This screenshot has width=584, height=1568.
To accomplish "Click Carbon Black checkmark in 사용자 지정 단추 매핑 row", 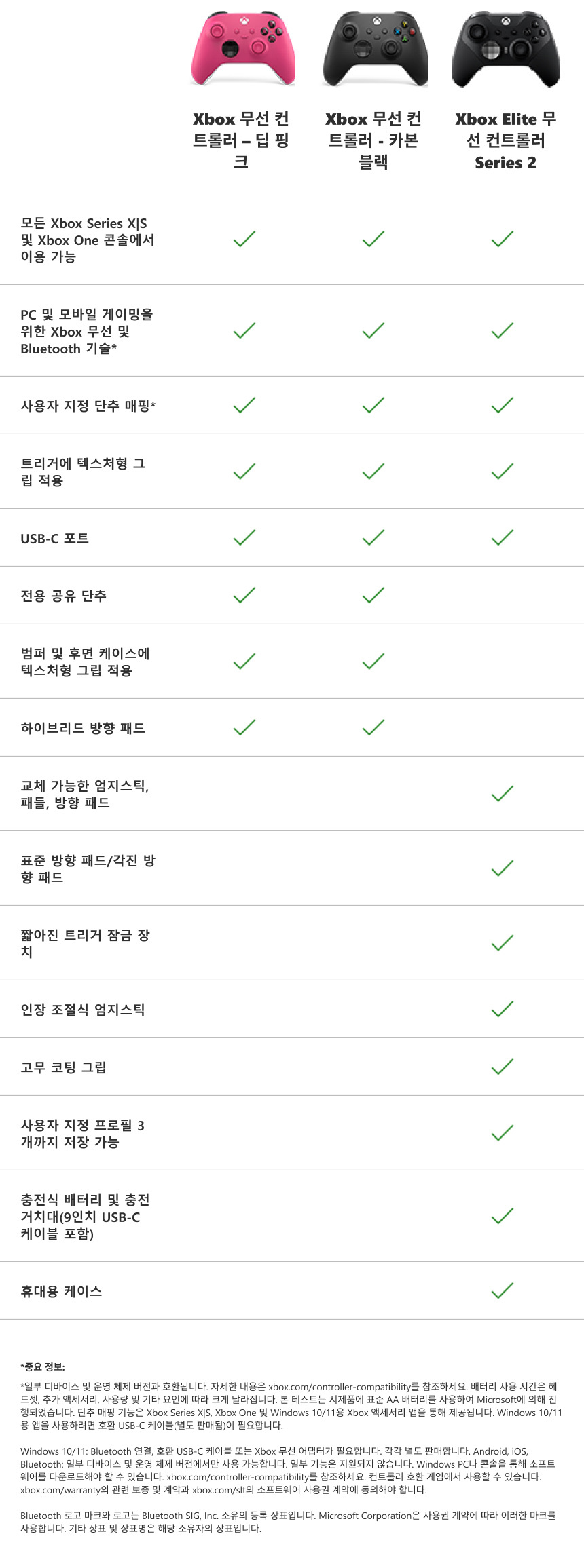I will (373, 405).
